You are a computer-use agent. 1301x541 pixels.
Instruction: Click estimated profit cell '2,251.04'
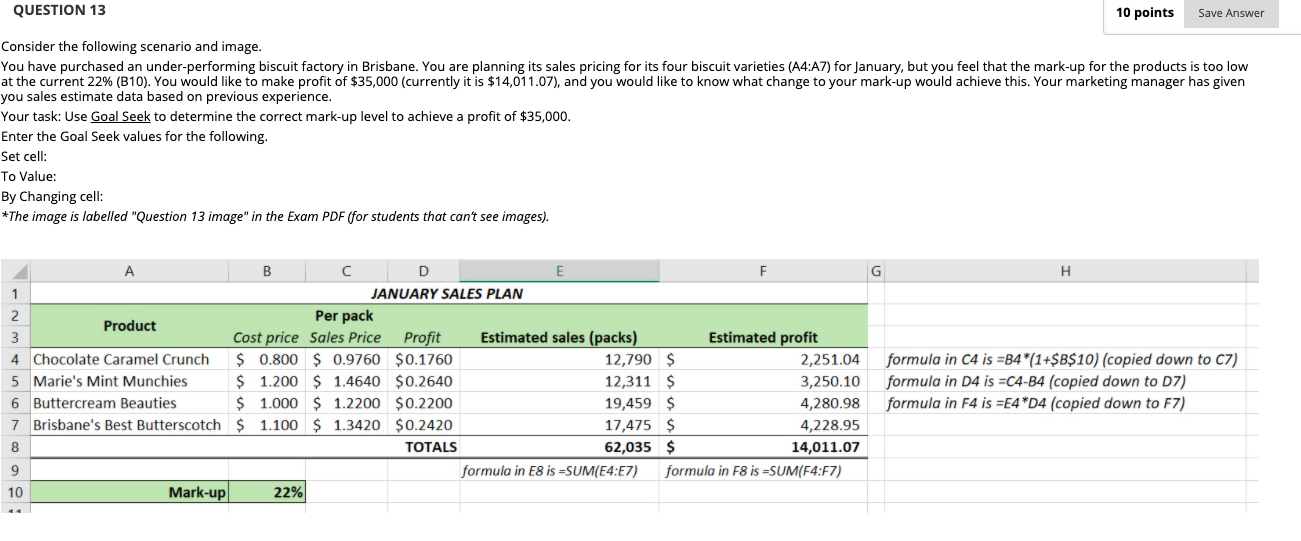(x=764, y=360)
